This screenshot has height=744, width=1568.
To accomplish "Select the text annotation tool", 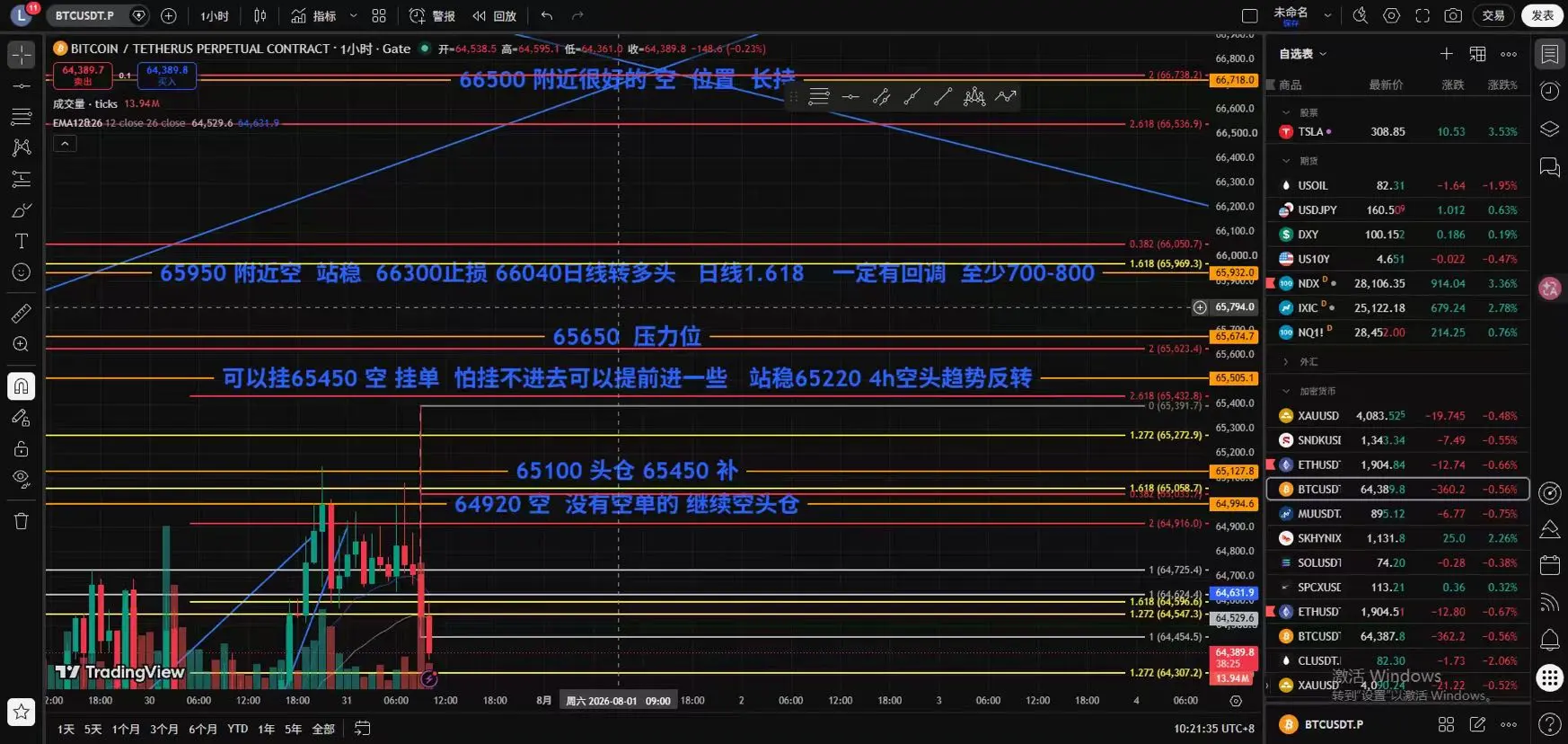I will pyautogui.click(x=22, y=241).
